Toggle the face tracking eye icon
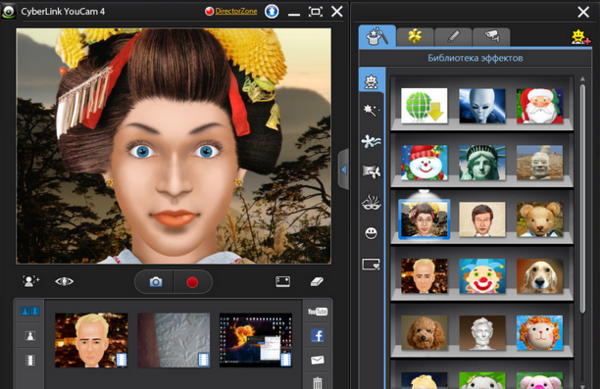This screenshot has width=600, height=389. click(64, 282)
